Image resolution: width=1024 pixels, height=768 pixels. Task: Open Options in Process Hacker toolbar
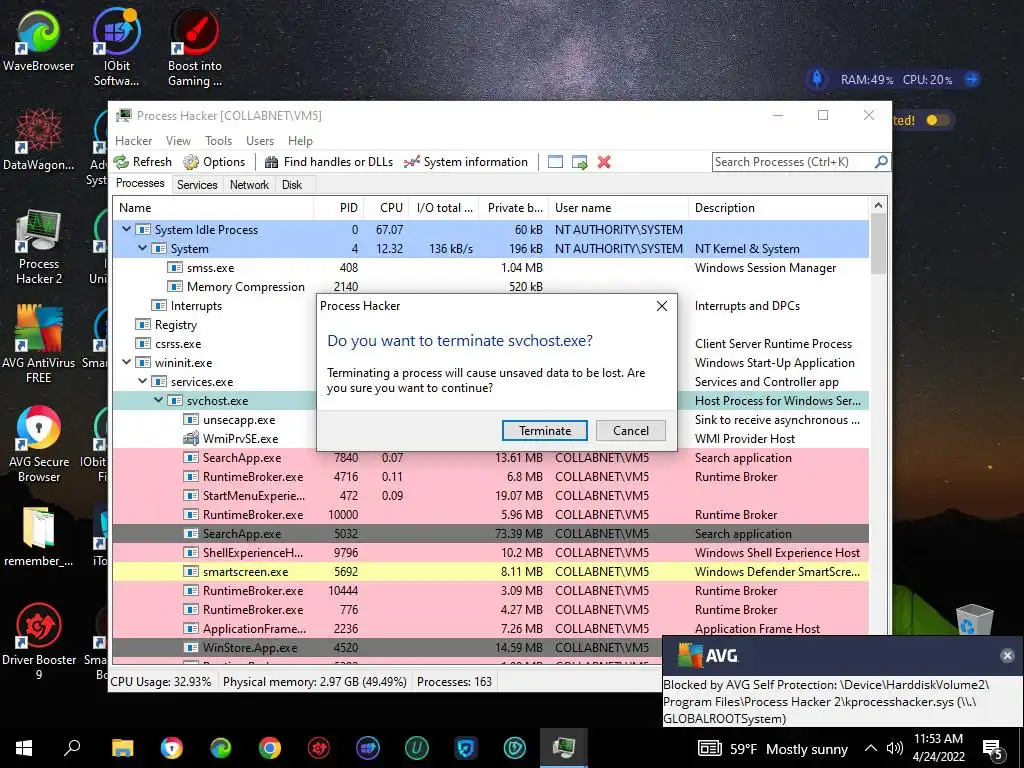pyautogui.click(x=214, y=162)
